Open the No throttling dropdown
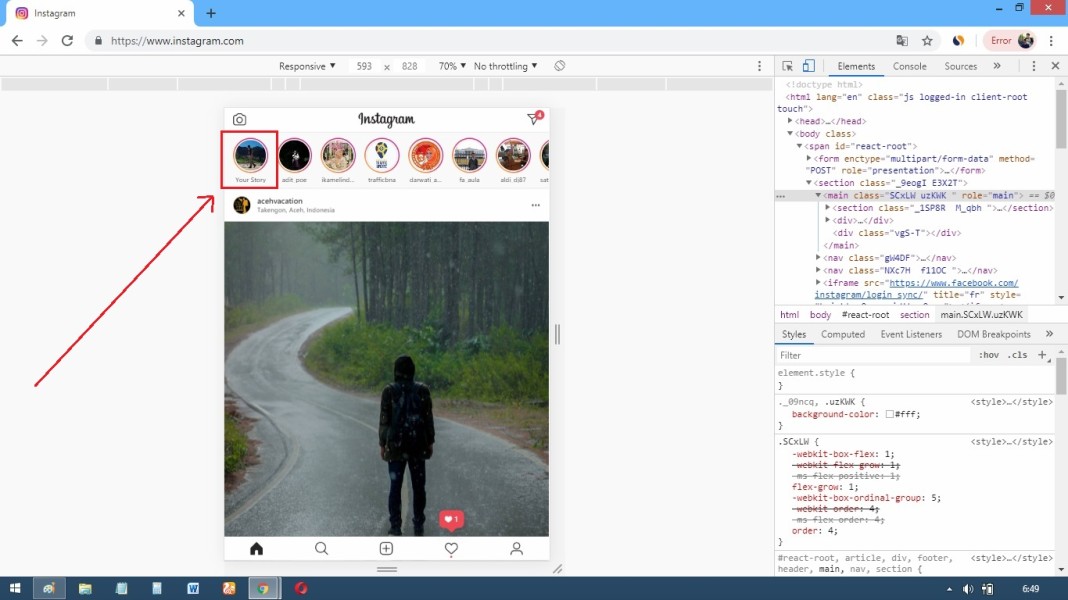Viewport: 1068px width, 600px height. pyautogui.click(x=503, y=65)
